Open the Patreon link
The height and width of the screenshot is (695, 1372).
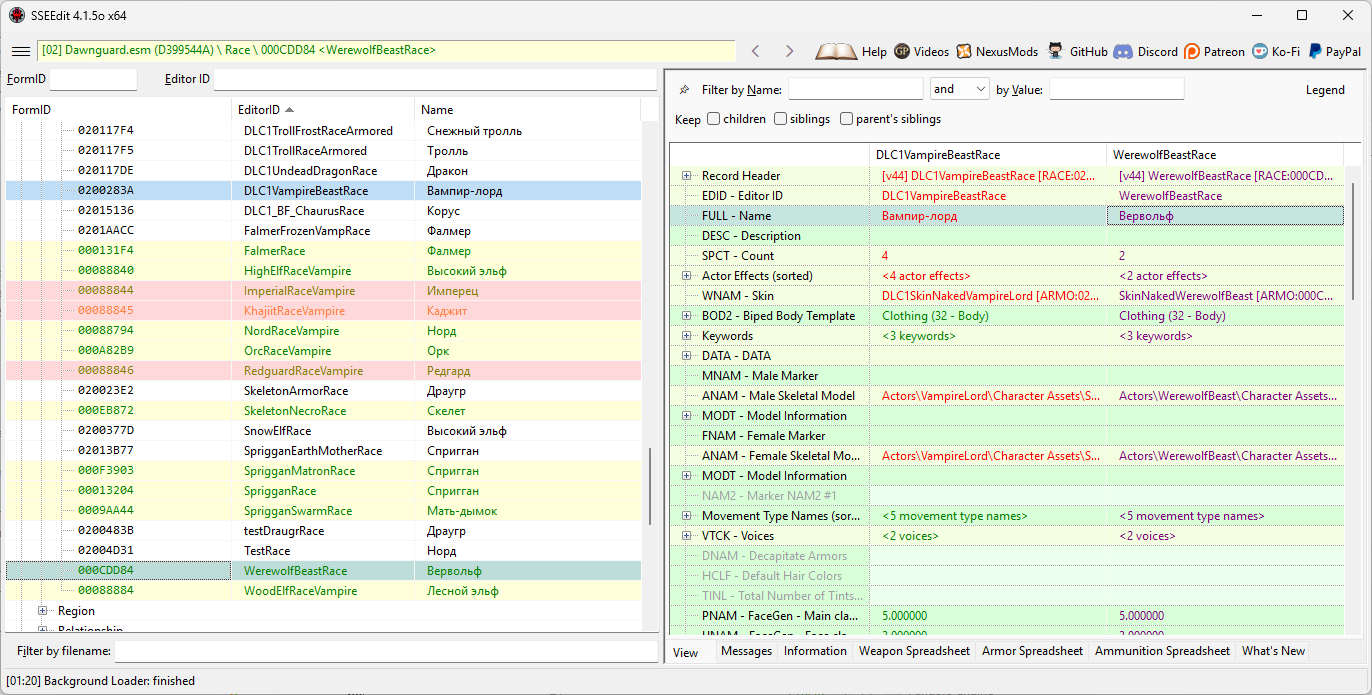click(x=1214, y=51)
